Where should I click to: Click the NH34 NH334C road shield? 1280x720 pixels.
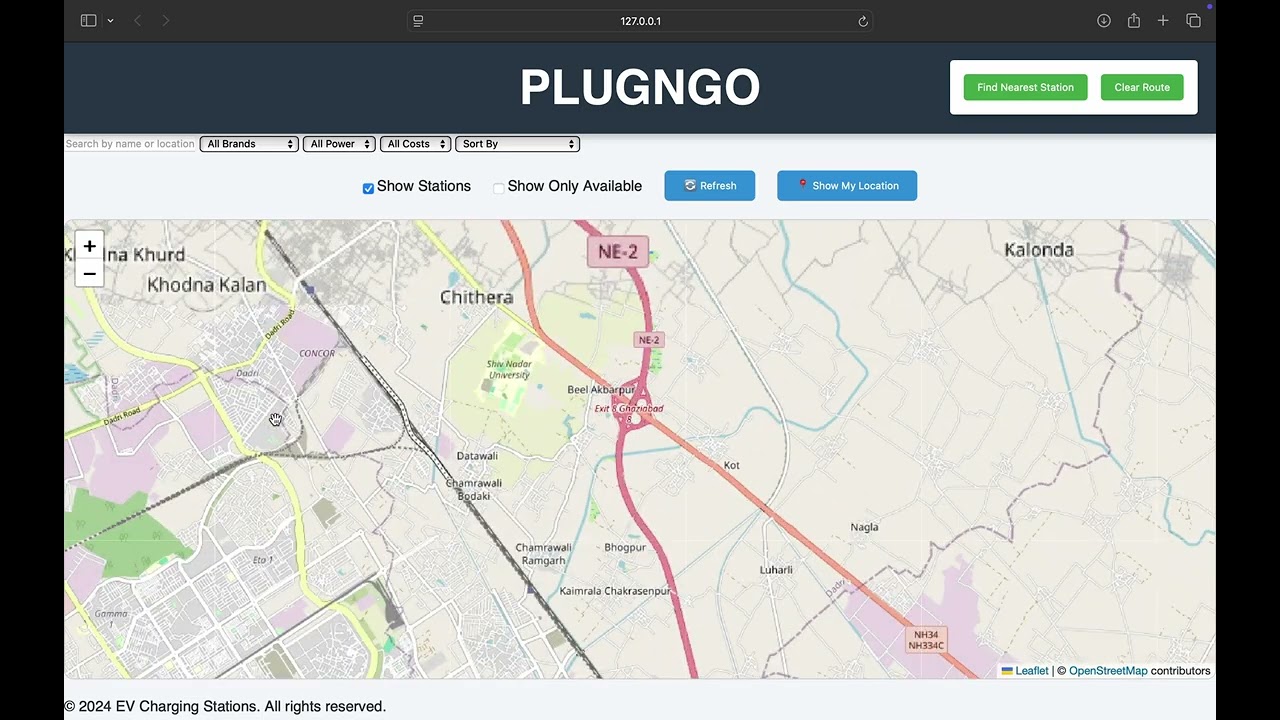[926, 640]
